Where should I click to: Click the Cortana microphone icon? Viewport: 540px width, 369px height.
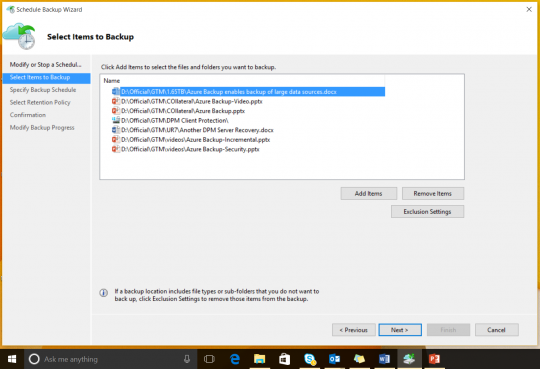click(187, 359)
